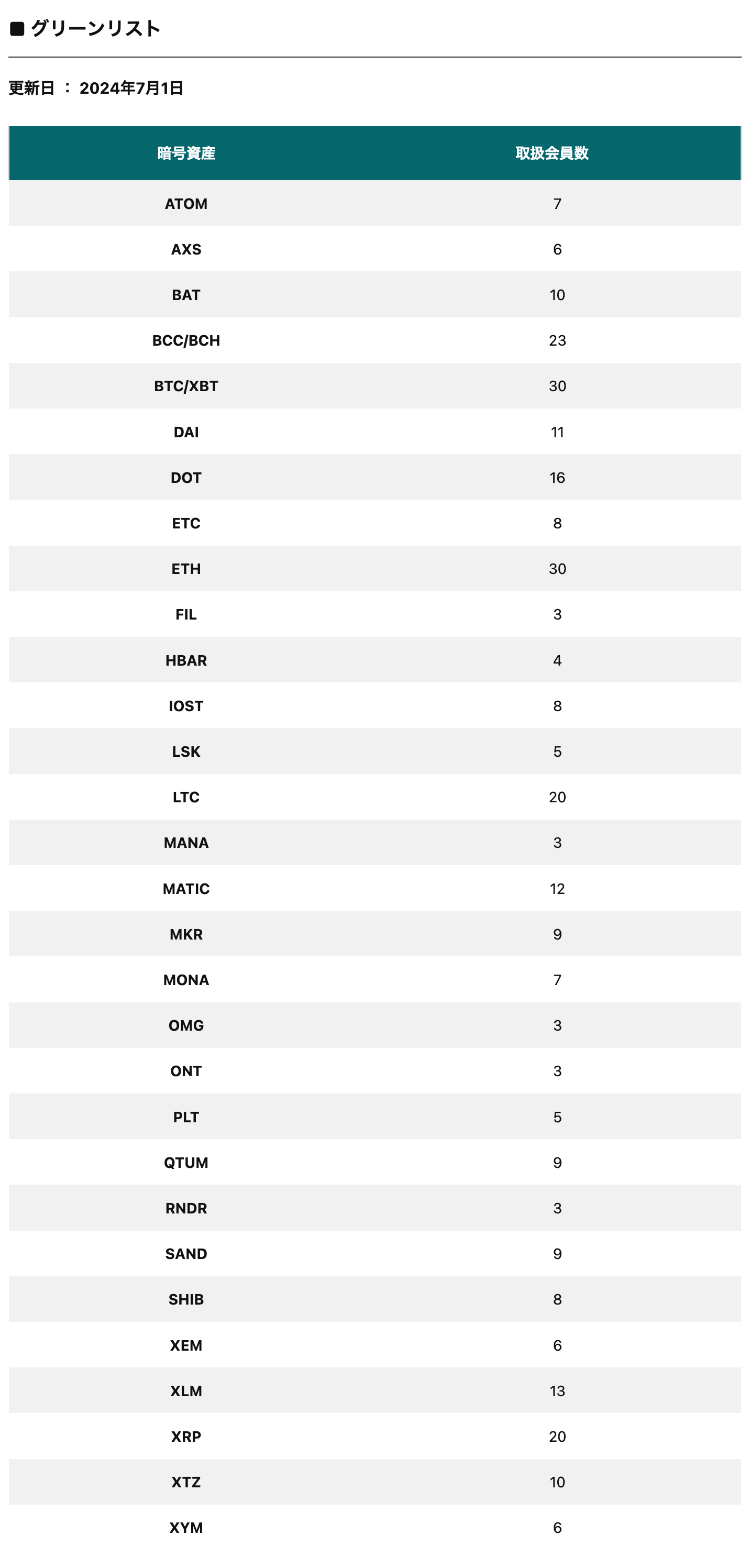Select the ETH asset cell

(186, 569)
